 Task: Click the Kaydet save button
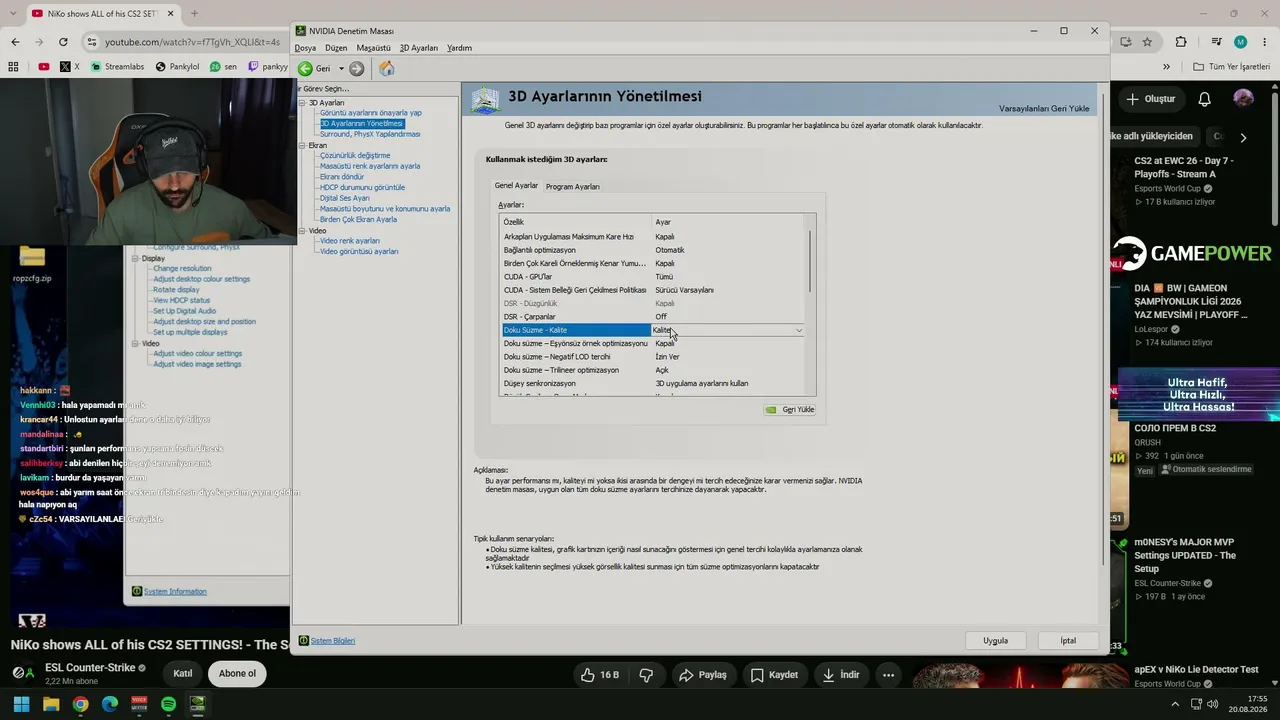point(775,675)
